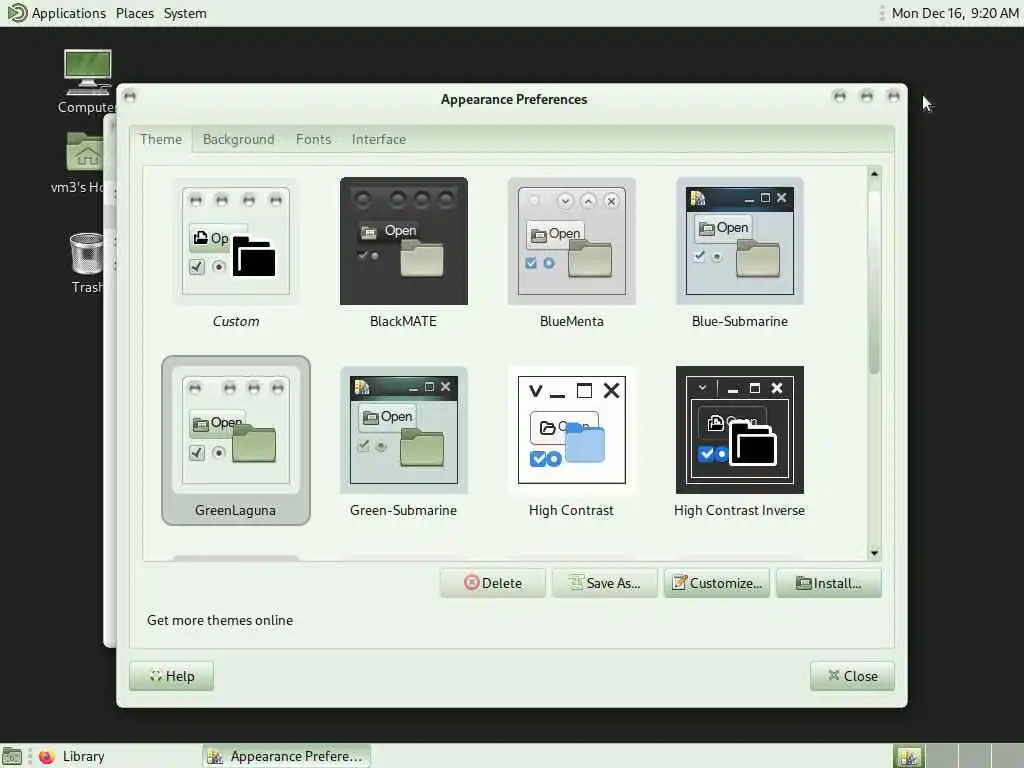This screenshot has width=1024, height=768.
Task: Click the MATE logo icon in top panel
Action: [x=17, y=12]
